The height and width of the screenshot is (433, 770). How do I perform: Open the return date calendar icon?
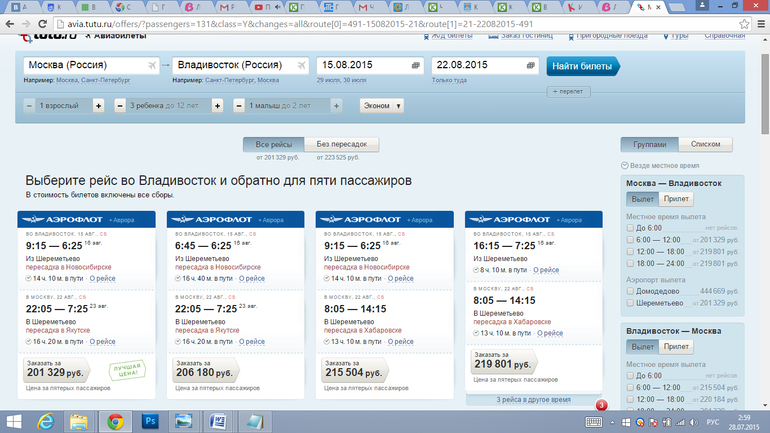point(531,66)
